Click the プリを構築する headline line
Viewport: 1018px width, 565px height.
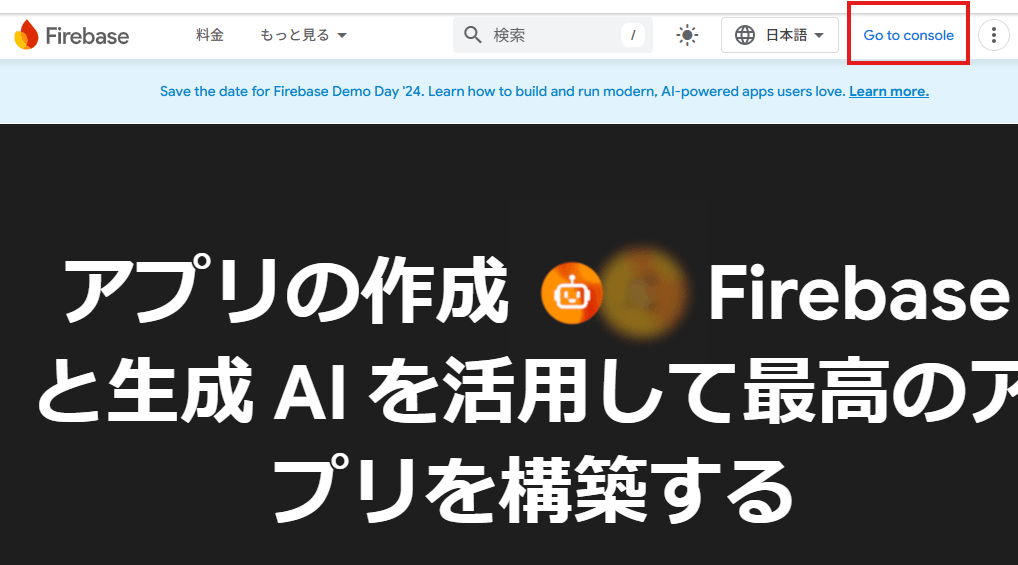tap(532, 490)
